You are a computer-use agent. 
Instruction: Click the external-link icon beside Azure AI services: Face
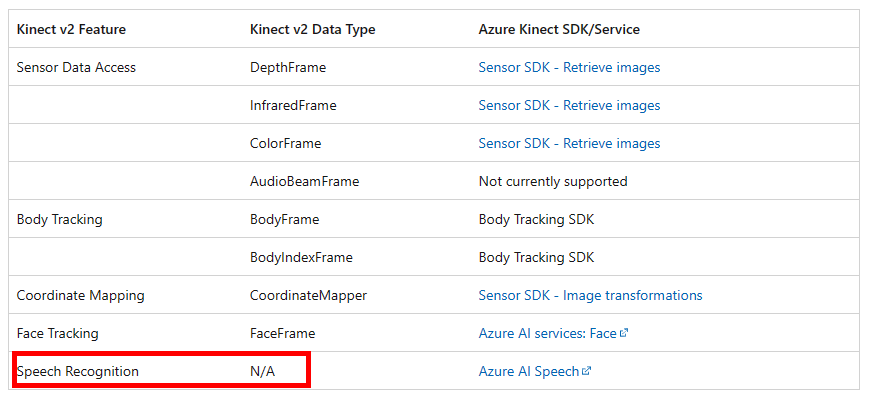coord(623,333)
